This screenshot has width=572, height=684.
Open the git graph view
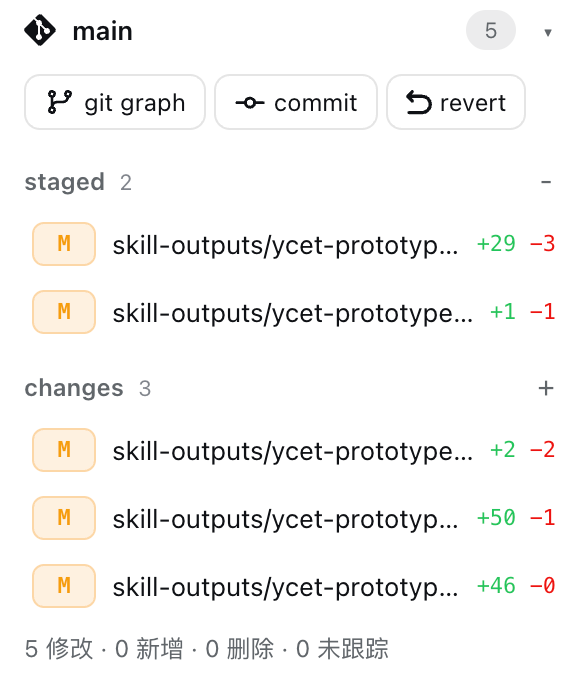coord(115,102)
